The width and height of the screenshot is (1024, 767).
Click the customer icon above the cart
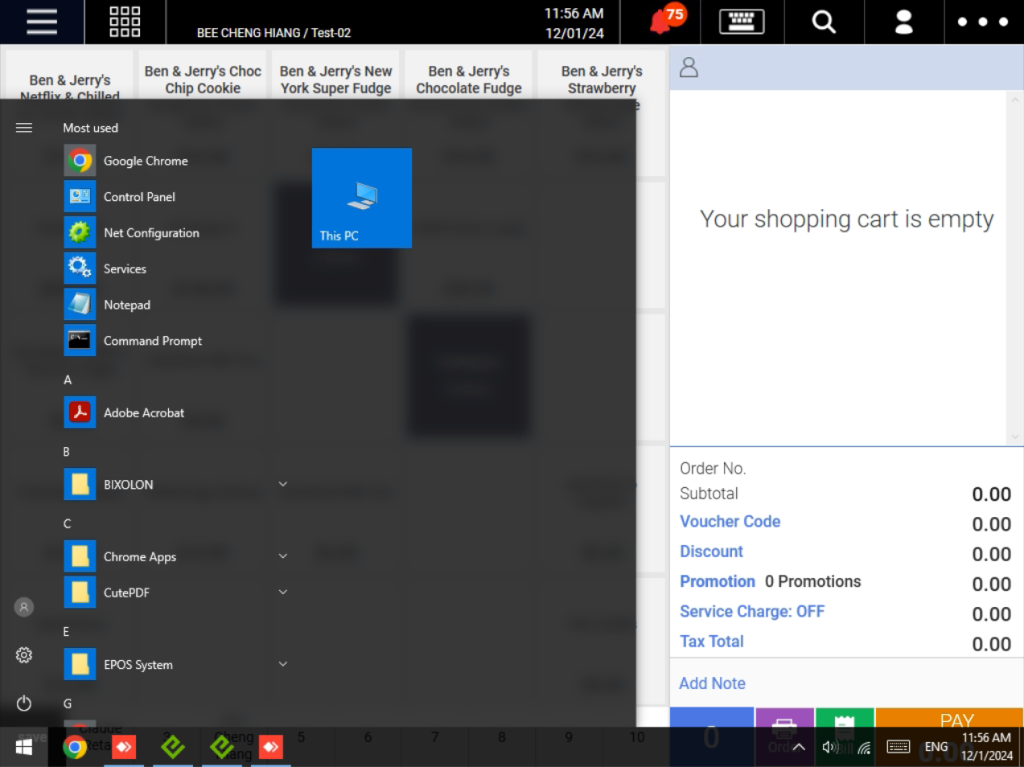(x=688, y=68)
